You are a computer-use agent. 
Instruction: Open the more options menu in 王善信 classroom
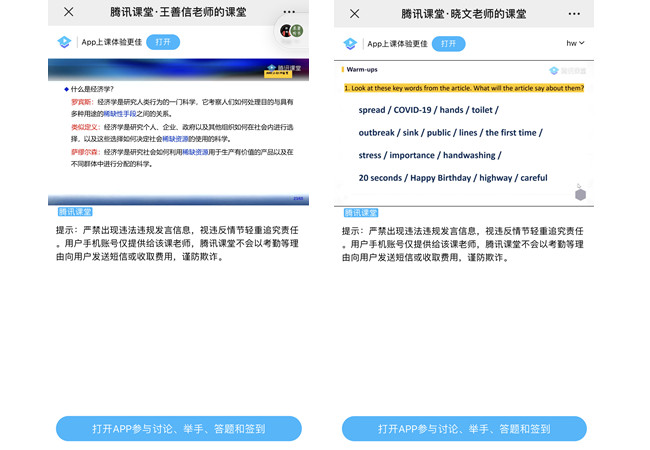pos(288,12)
